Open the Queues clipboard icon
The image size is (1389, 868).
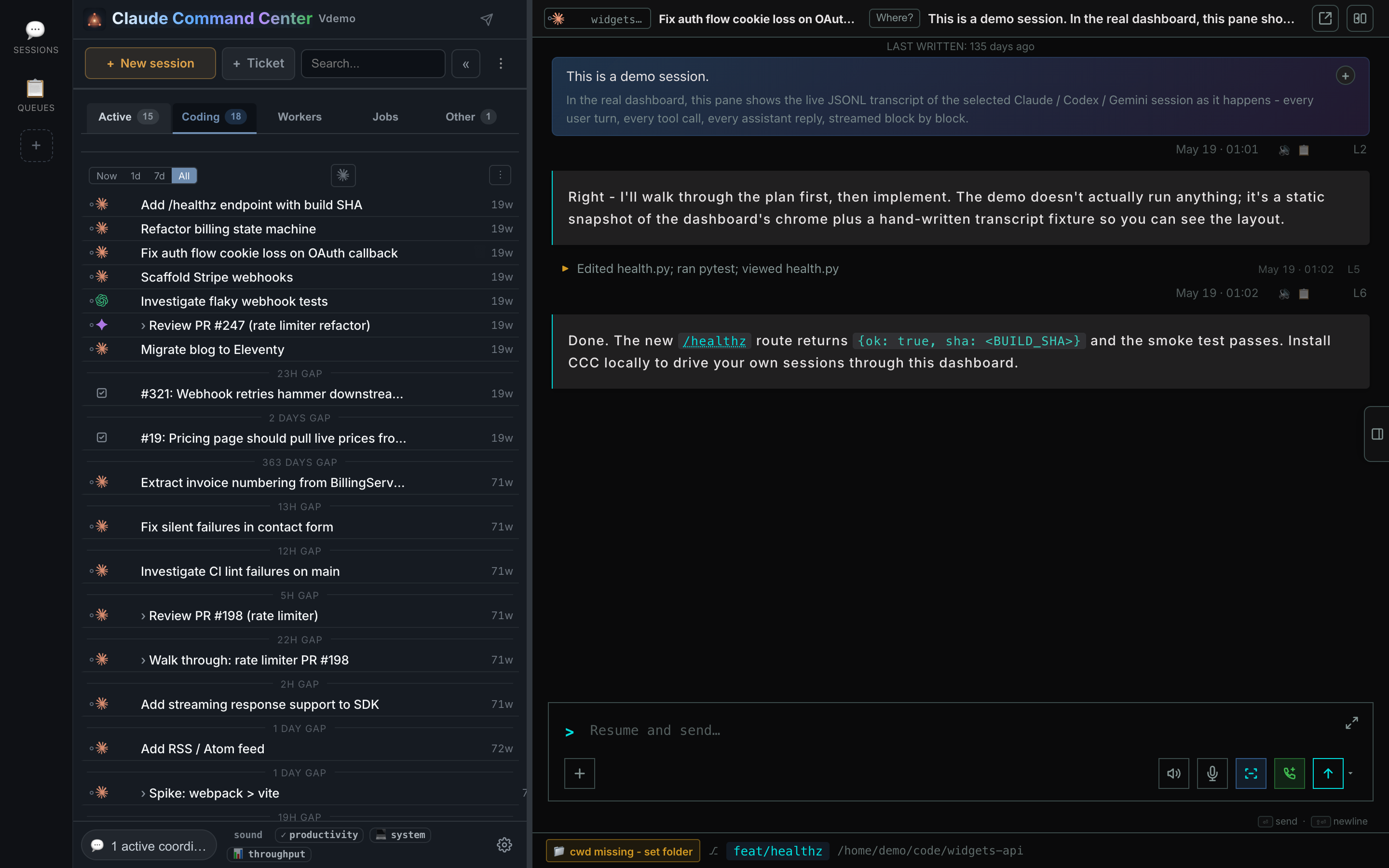coord(36,95)
